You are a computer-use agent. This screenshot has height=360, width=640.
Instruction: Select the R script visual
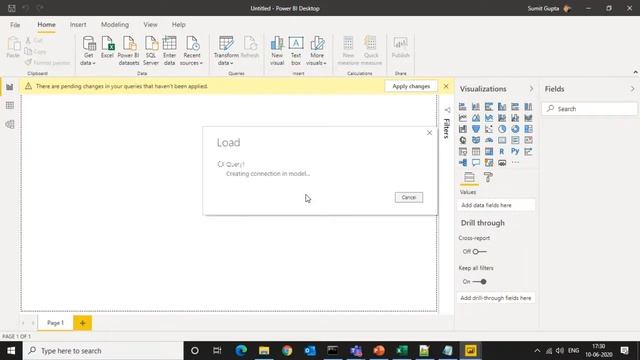pyautogui.click(x=502, y=151)
